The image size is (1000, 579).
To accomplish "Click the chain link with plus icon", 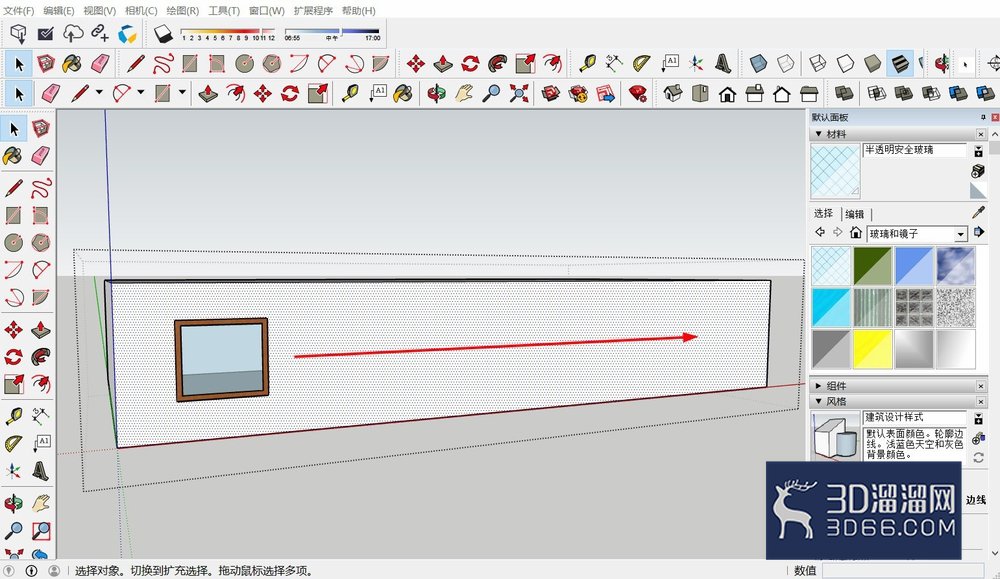I will point(99,33).
